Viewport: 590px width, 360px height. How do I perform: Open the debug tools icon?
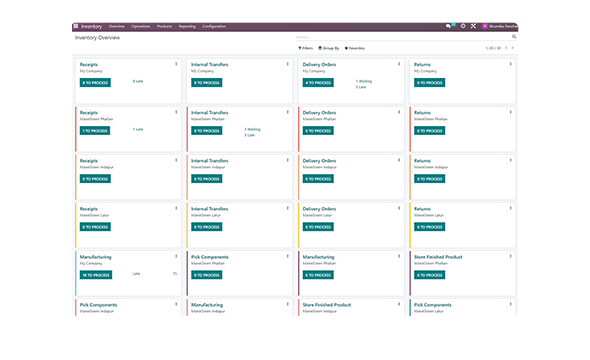473,26
